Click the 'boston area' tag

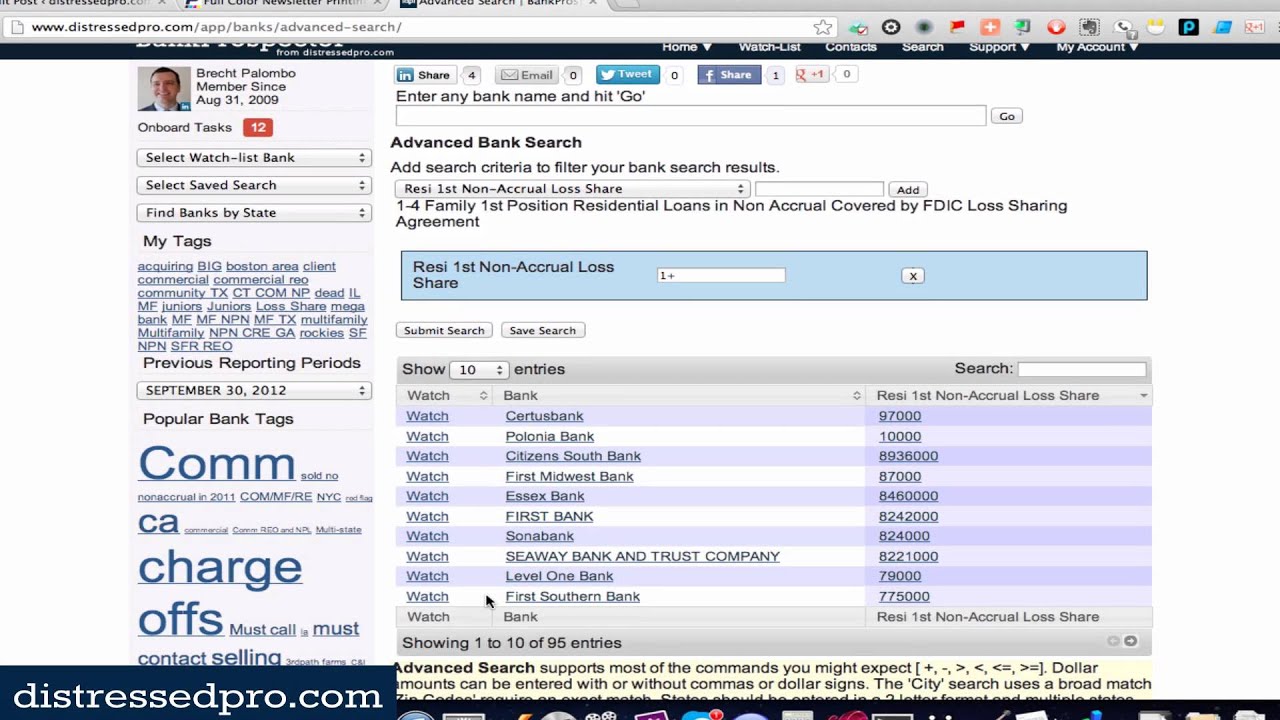pyautogui.click(x=262, y=266)
